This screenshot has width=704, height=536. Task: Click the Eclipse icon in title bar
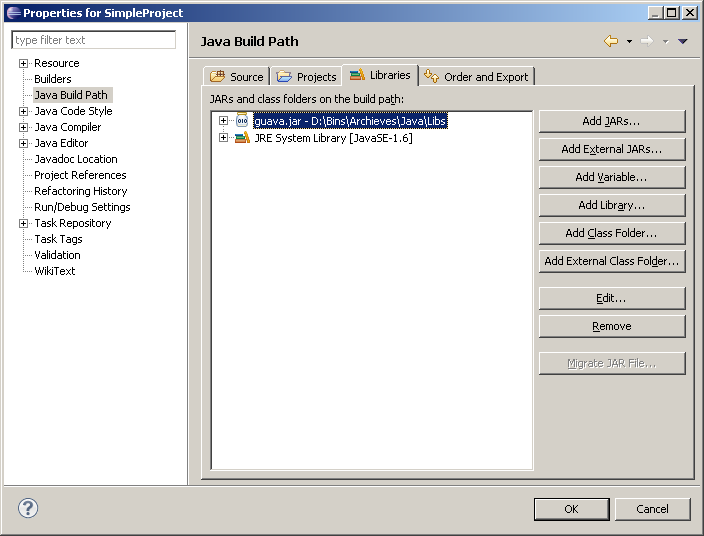(13, 13)
